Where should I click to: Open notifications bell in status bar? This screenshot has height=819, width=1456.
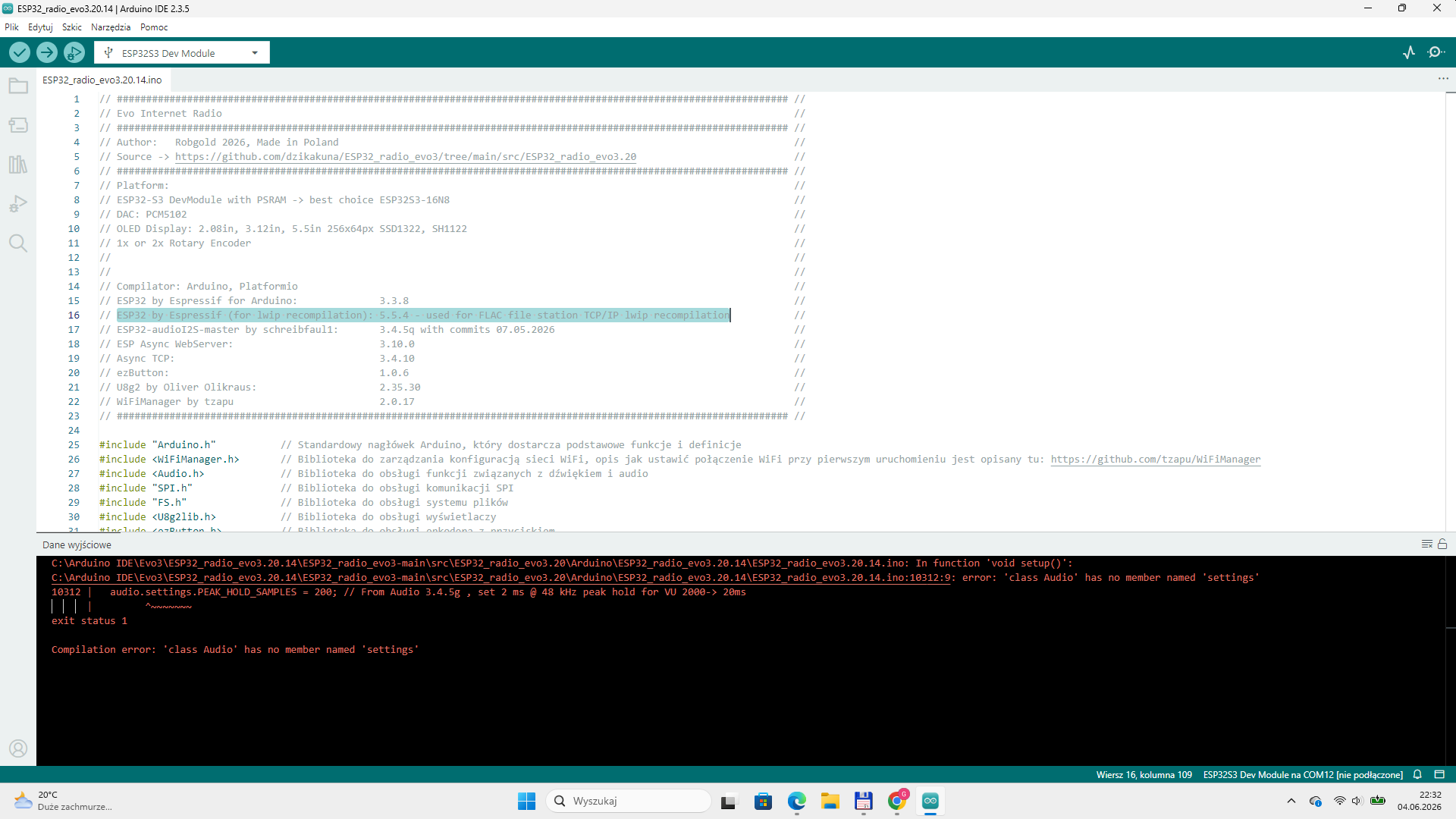click(1417, 774)
